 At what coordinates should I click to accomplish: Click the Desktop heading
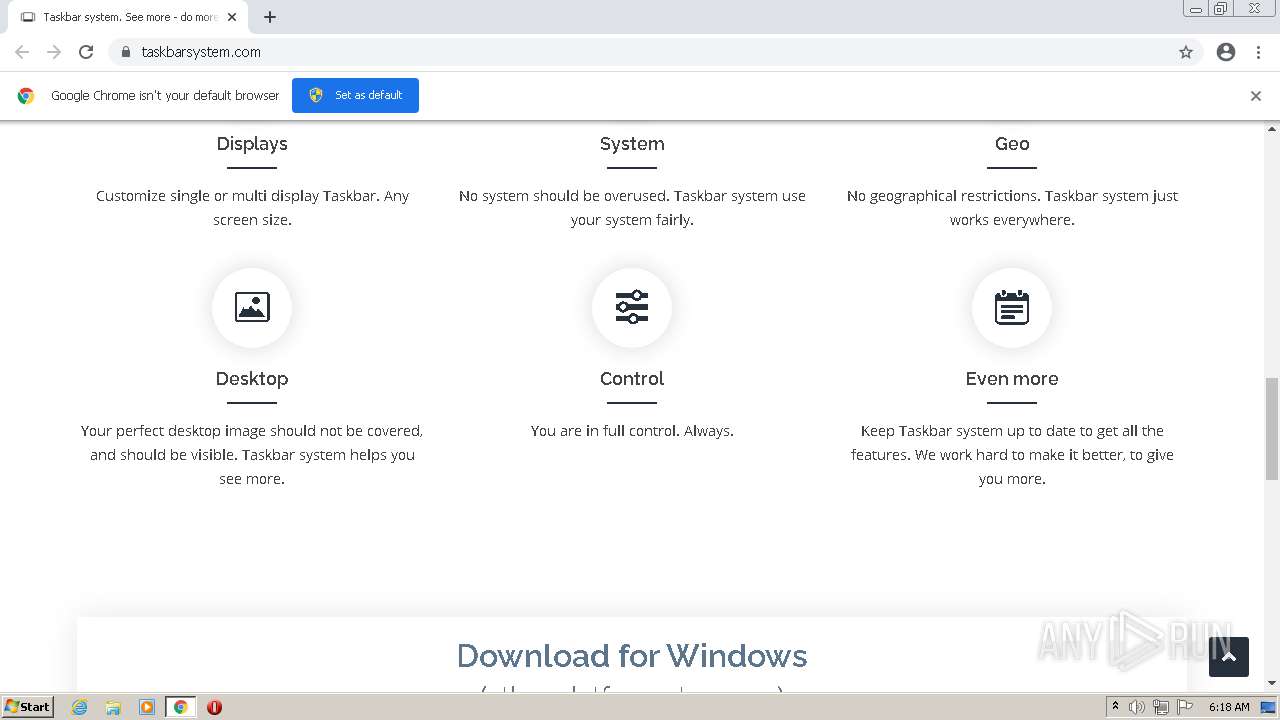[x=252, y=379]
